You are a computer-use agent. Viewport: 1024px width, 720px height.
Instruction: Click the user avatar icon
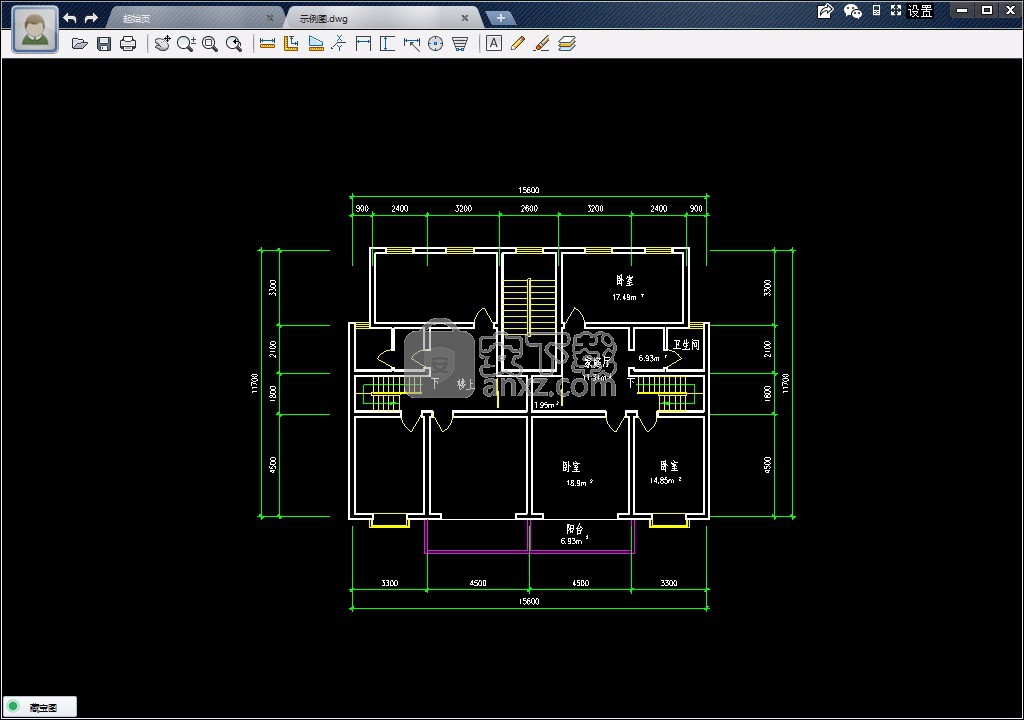(35, 29)
